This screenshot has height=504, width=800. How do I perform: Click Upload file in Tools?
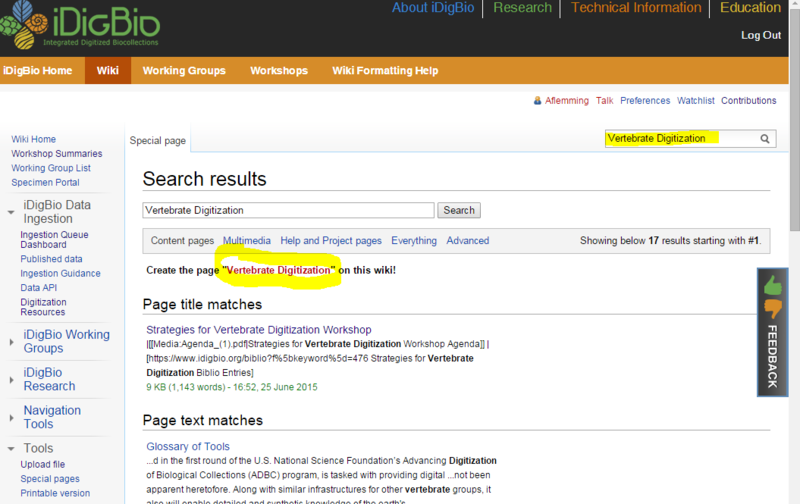click(x=43, y=465)
